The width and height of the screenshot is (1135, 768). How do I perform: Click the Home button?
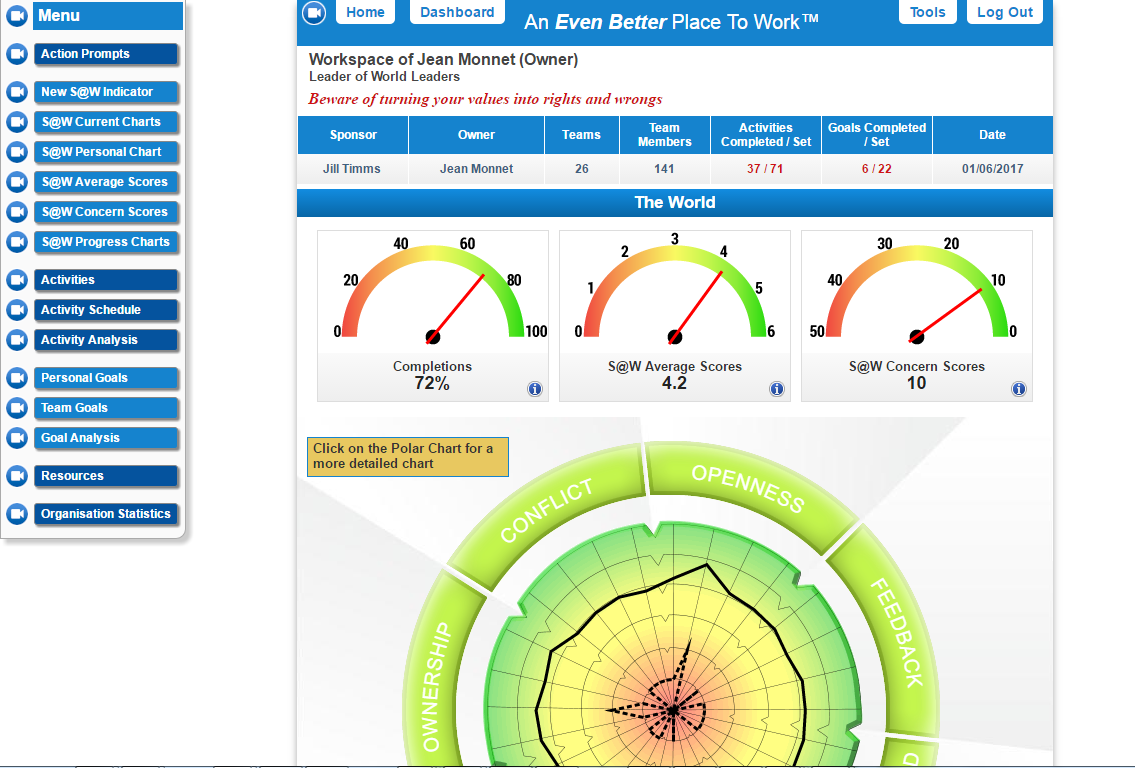click(x=366, y=12)
